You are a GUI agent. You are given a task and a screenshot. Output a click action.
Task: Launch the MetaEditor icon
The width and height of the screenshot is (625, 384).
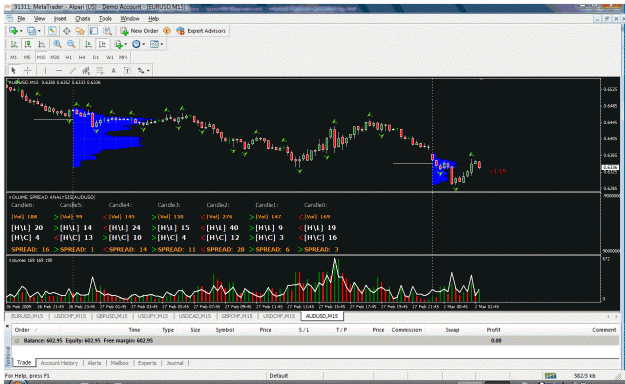pyautogui.click(x=167, y=31)
